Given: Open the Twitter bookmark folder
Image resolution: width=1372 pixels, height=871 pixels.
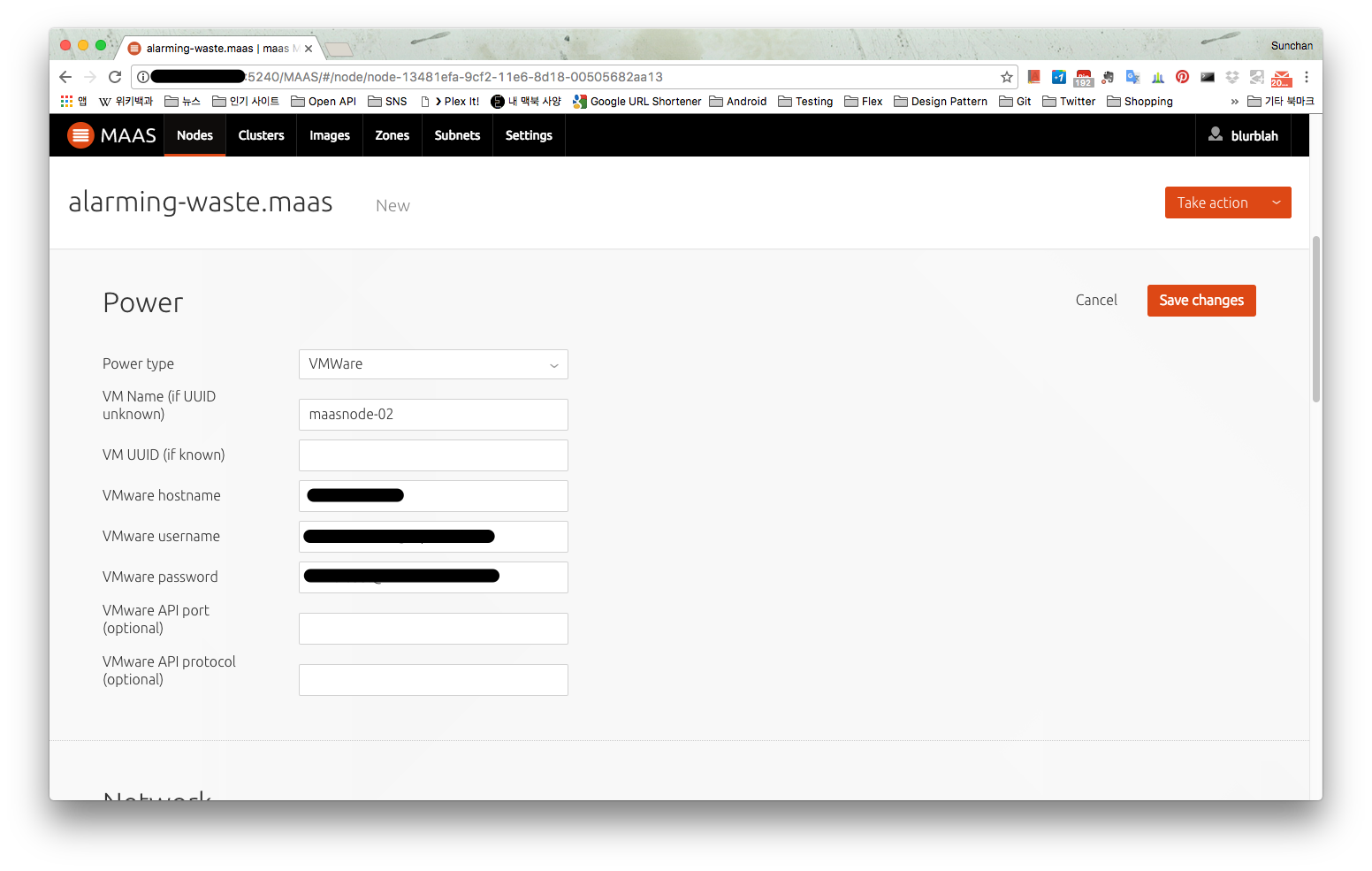Looking at the screenshot, I should pos(1069,101).
